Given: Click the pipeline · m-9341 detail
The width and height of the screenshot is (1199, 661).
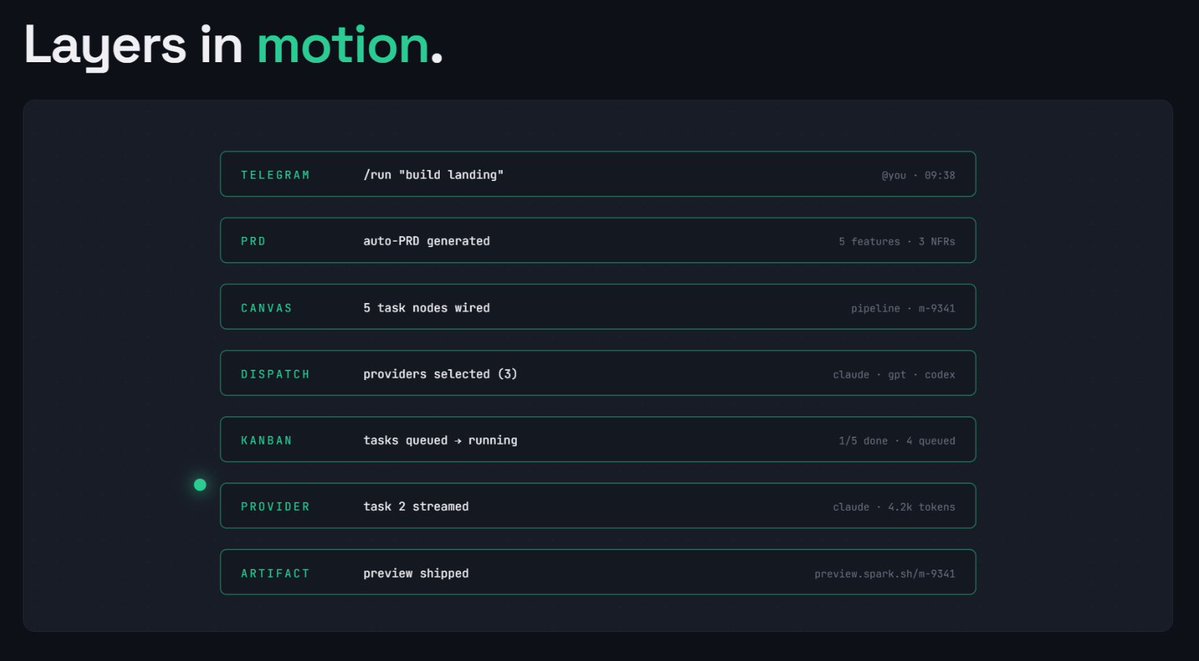Looking at the screenshot, I should coord(902,308).
